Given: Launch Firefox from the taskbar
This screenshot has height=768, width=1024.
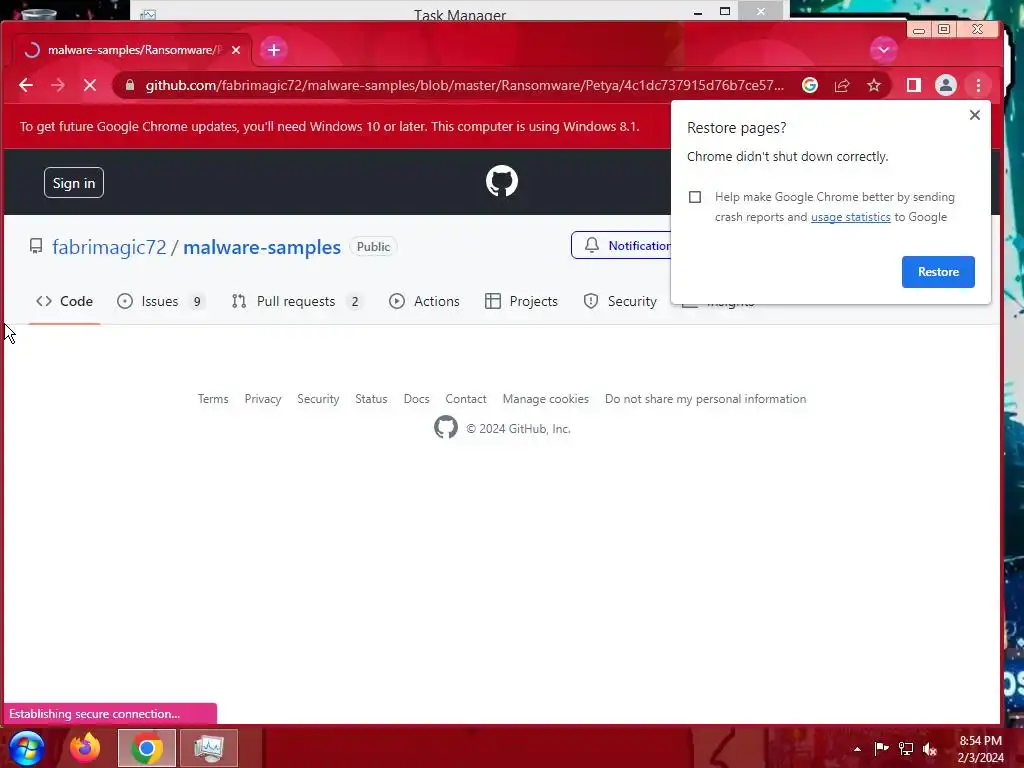Looking at the screenshot, I should (85, 748).
